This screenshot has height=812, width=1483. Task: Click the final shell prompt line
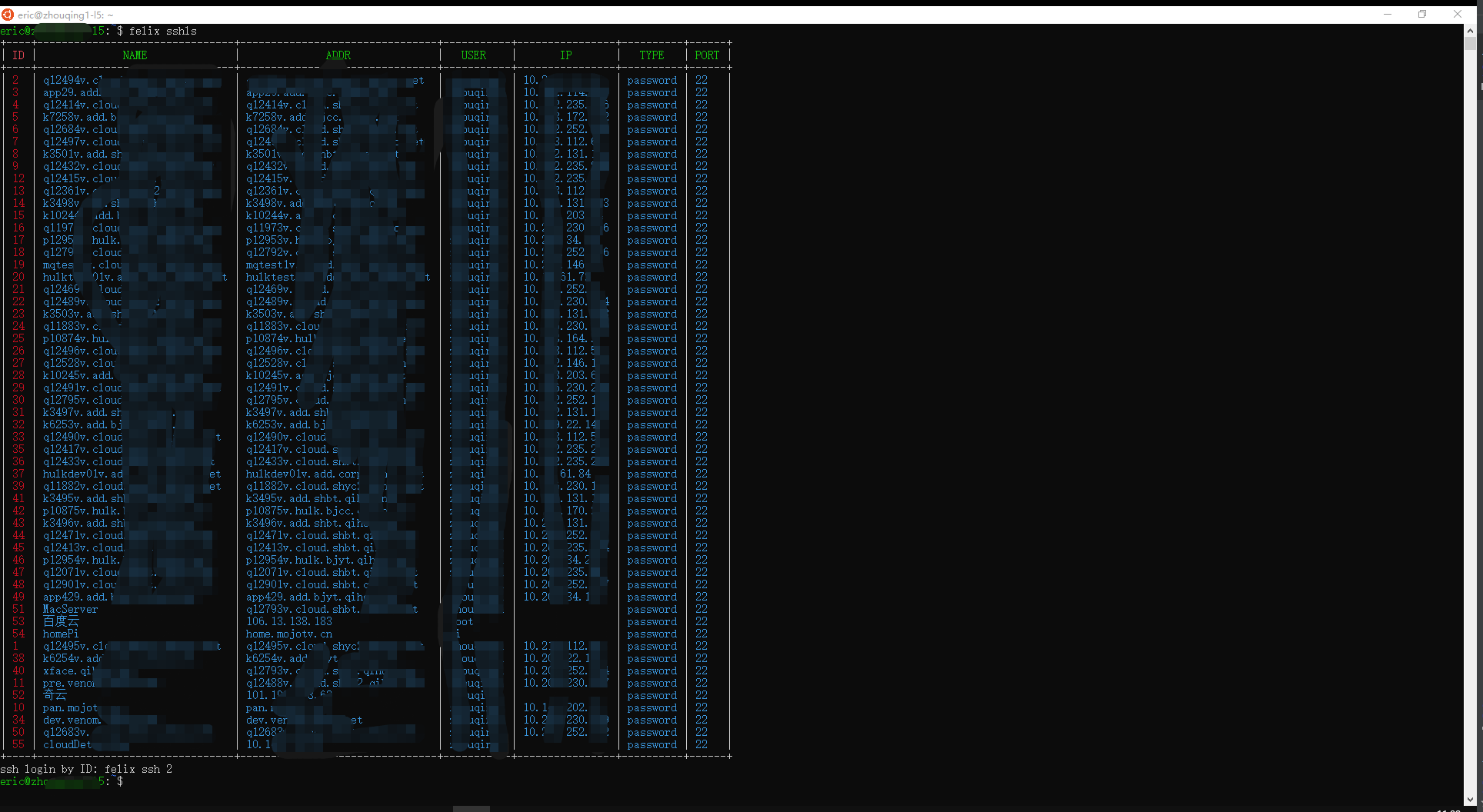pos(62,781)
